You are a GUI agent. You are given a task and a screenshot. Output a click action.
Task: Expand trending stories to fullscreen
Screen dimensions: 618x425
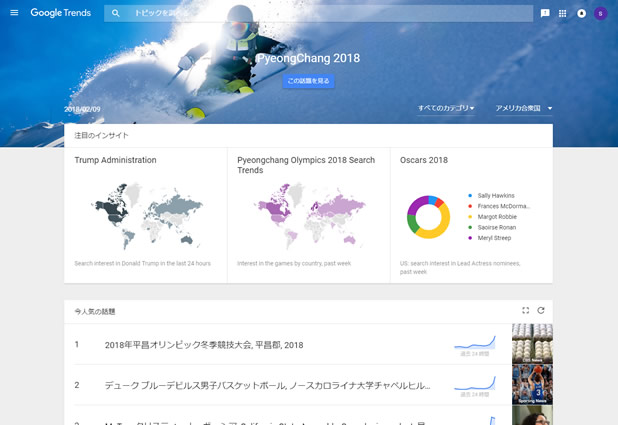525,311
